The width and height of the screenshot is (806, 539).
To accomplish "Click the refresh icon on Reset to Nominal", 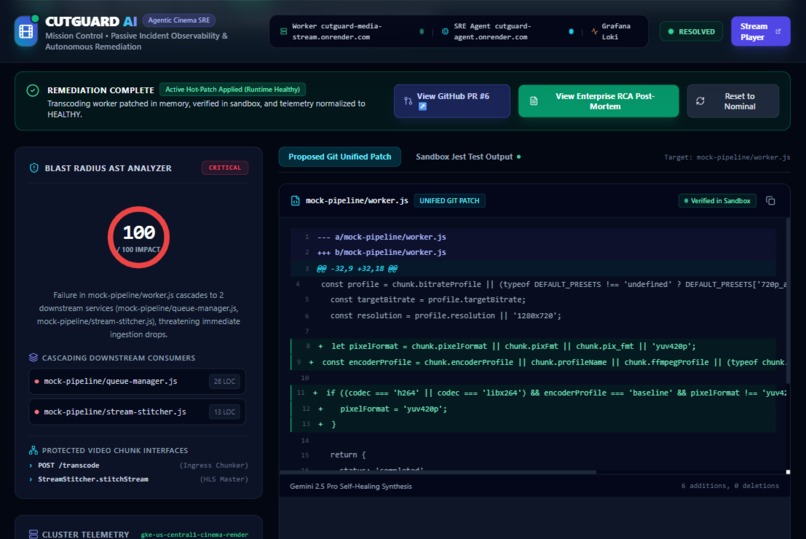I will tap(700, 101).
